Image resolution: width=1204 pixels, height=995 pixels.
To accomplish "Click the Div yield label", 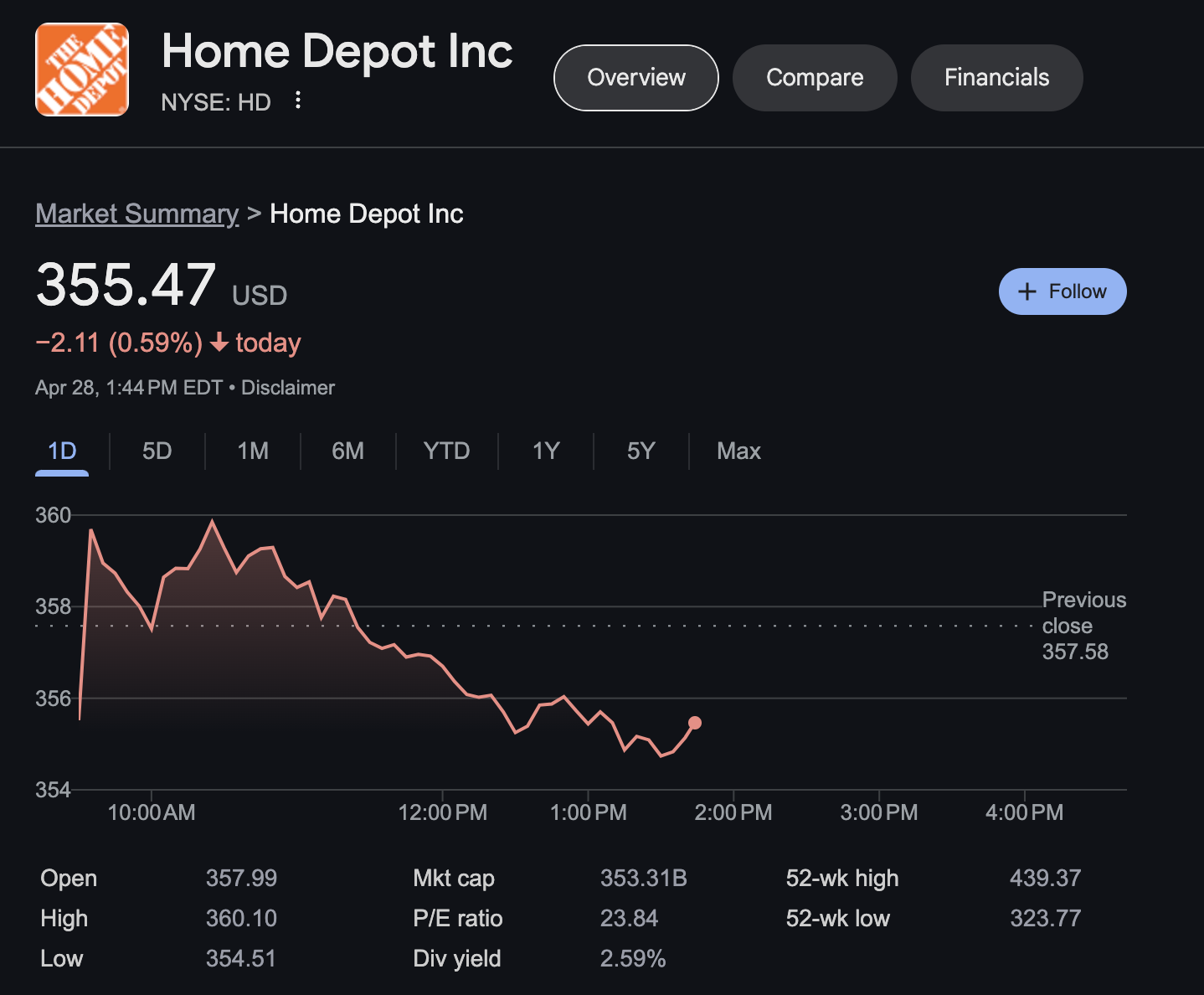I will [x=457, y=959].
